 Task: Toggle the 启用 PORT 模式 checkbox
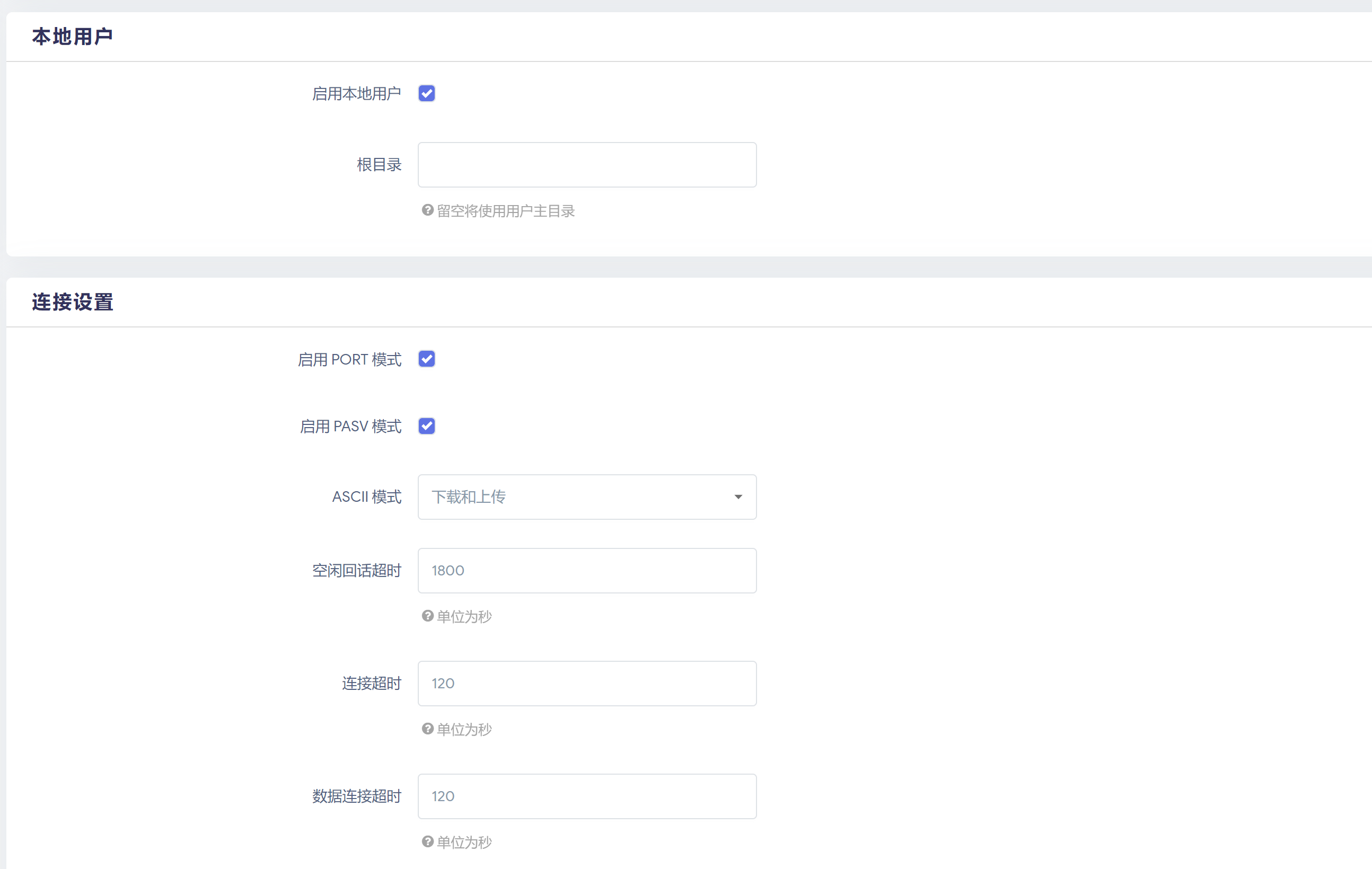point(426,359)
